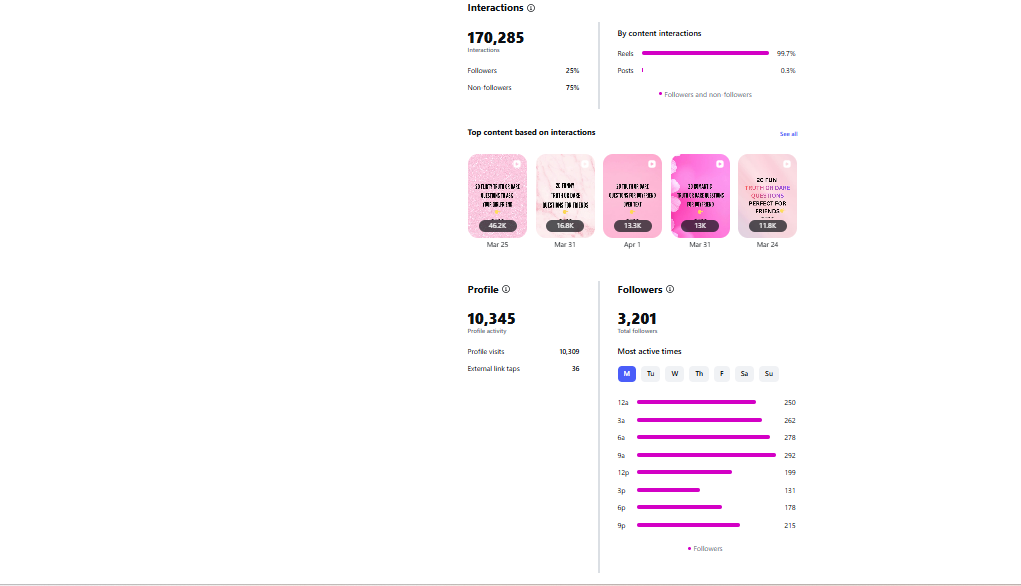Click the info icon beside Interactions heading
Screen dimensions: 1021x586
(531, 8)
